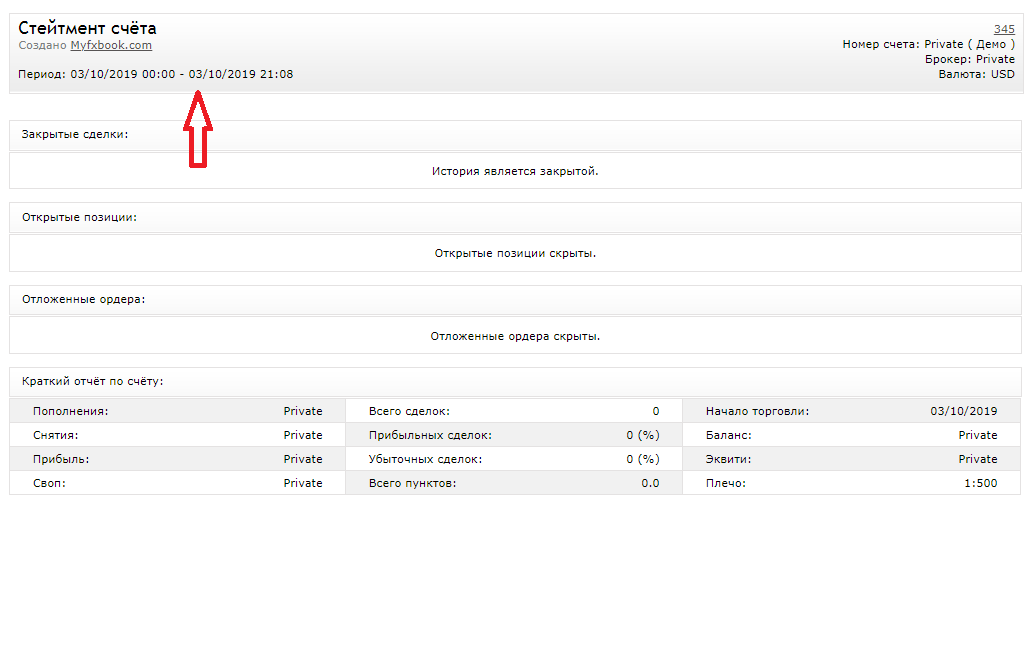Select the 'Стейтмент счёта' title
The width and height of the screenshot is (1029, 658).
coord(87,28)
